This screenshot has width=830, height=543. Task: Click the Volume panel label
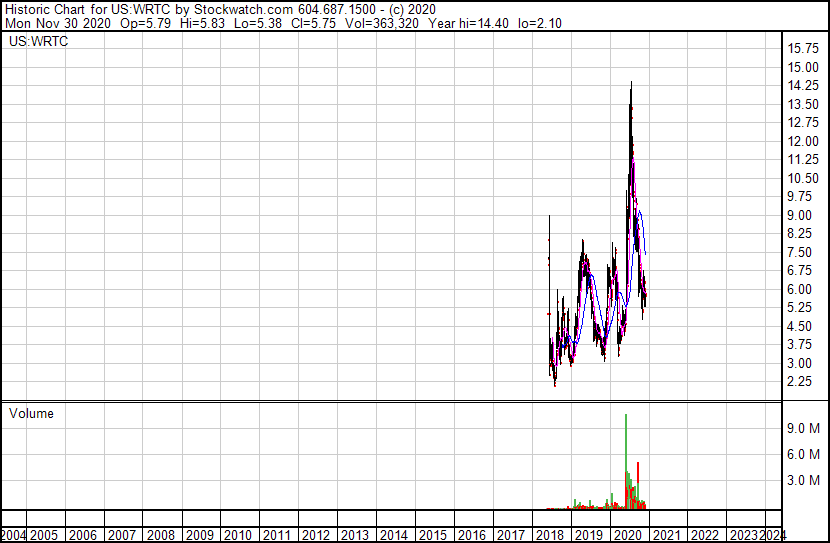point(31,413)
